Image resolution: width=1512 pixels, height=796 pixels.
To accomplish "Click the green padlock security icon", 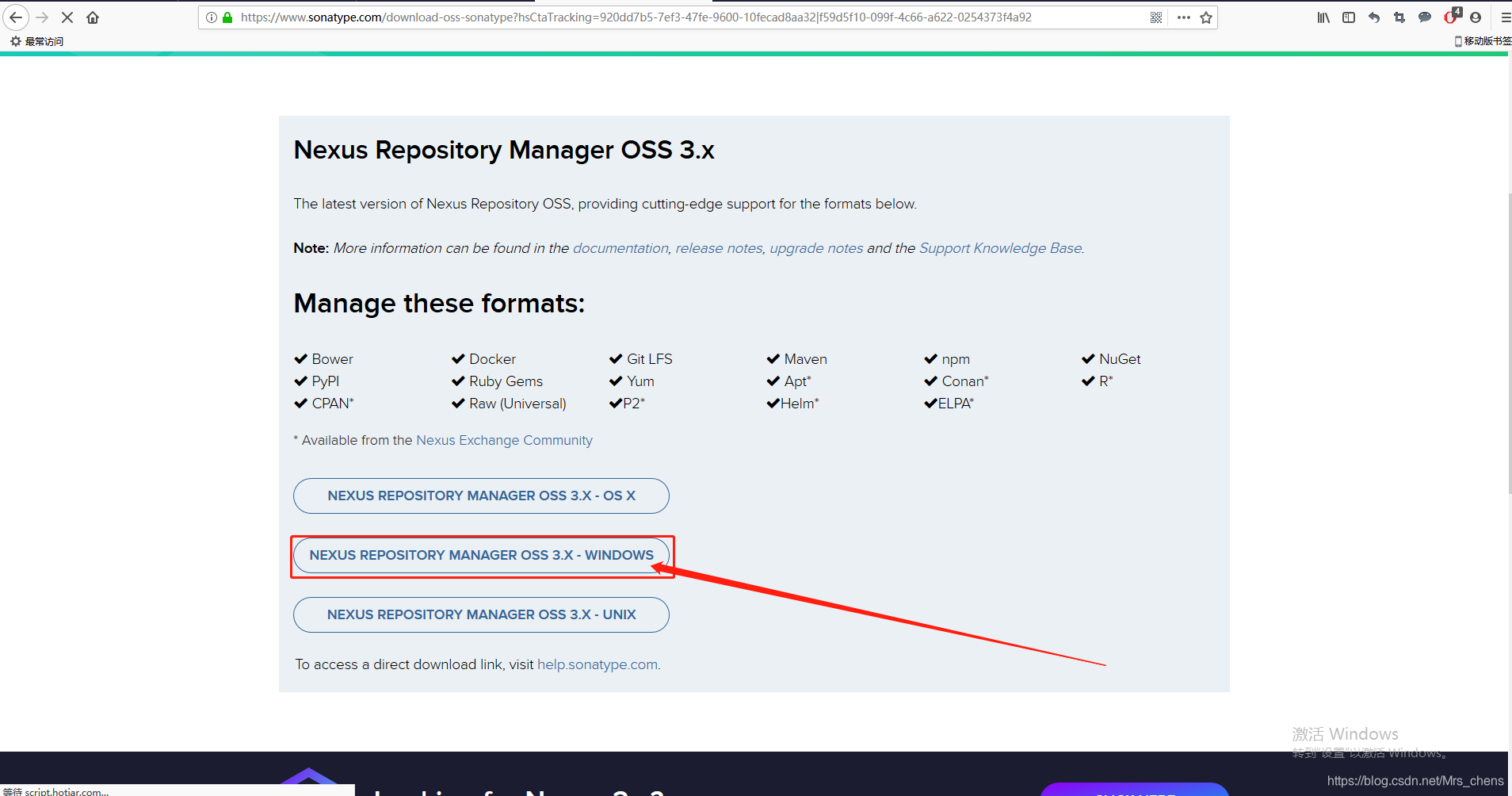I will pos(227,17).
